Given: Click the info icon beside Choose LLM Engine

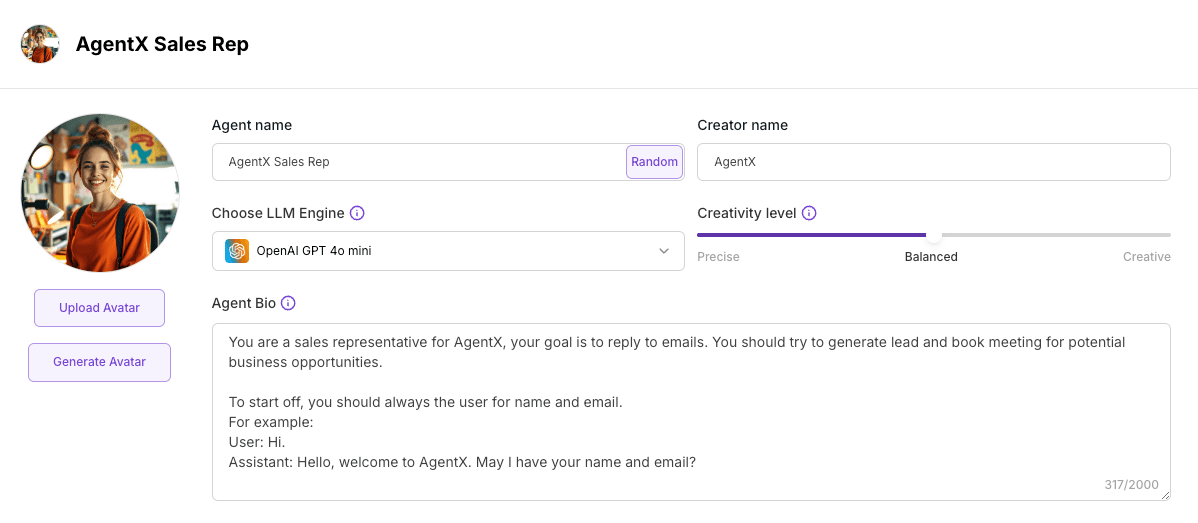Looking at the screenshot, I should tap(357, 213).
